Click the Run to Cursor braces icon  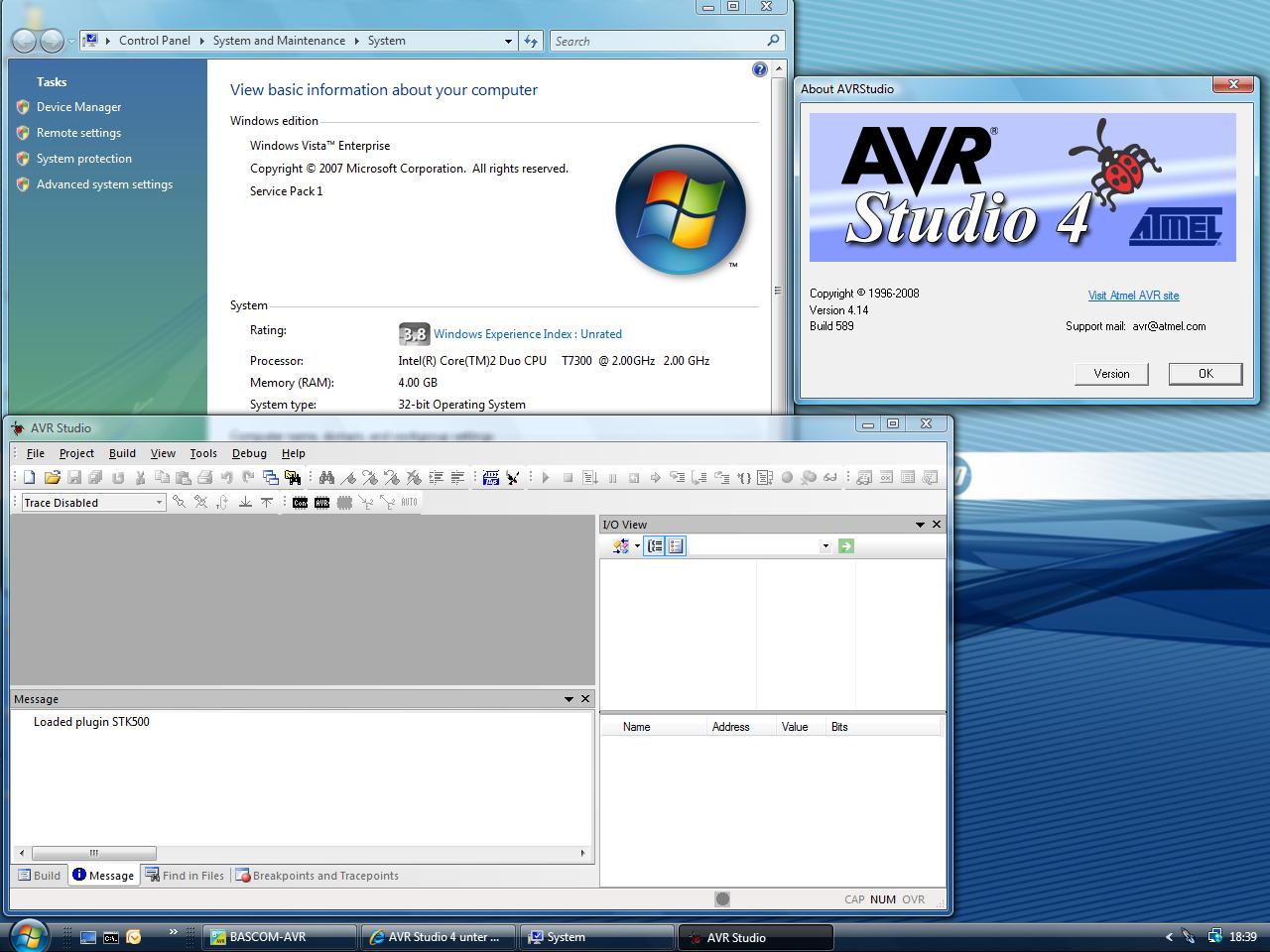click(x=743, y=478)
